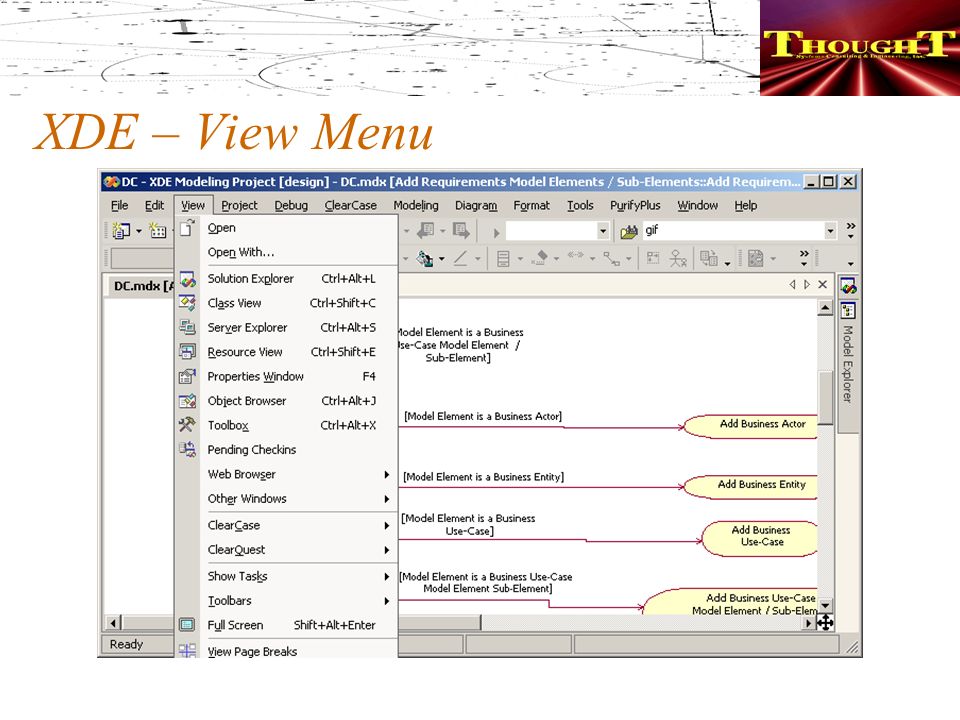Click the start debug play arrow
Image resolution: width=960 pixels, height=720 pixels.
point(497,233)
